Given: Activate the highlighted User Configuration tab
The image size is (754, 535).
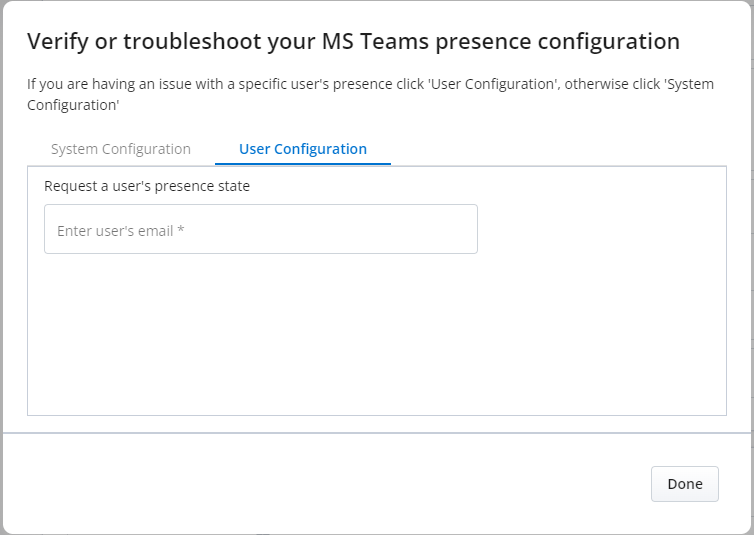Looking at the screenshot, I should point(302,149).
